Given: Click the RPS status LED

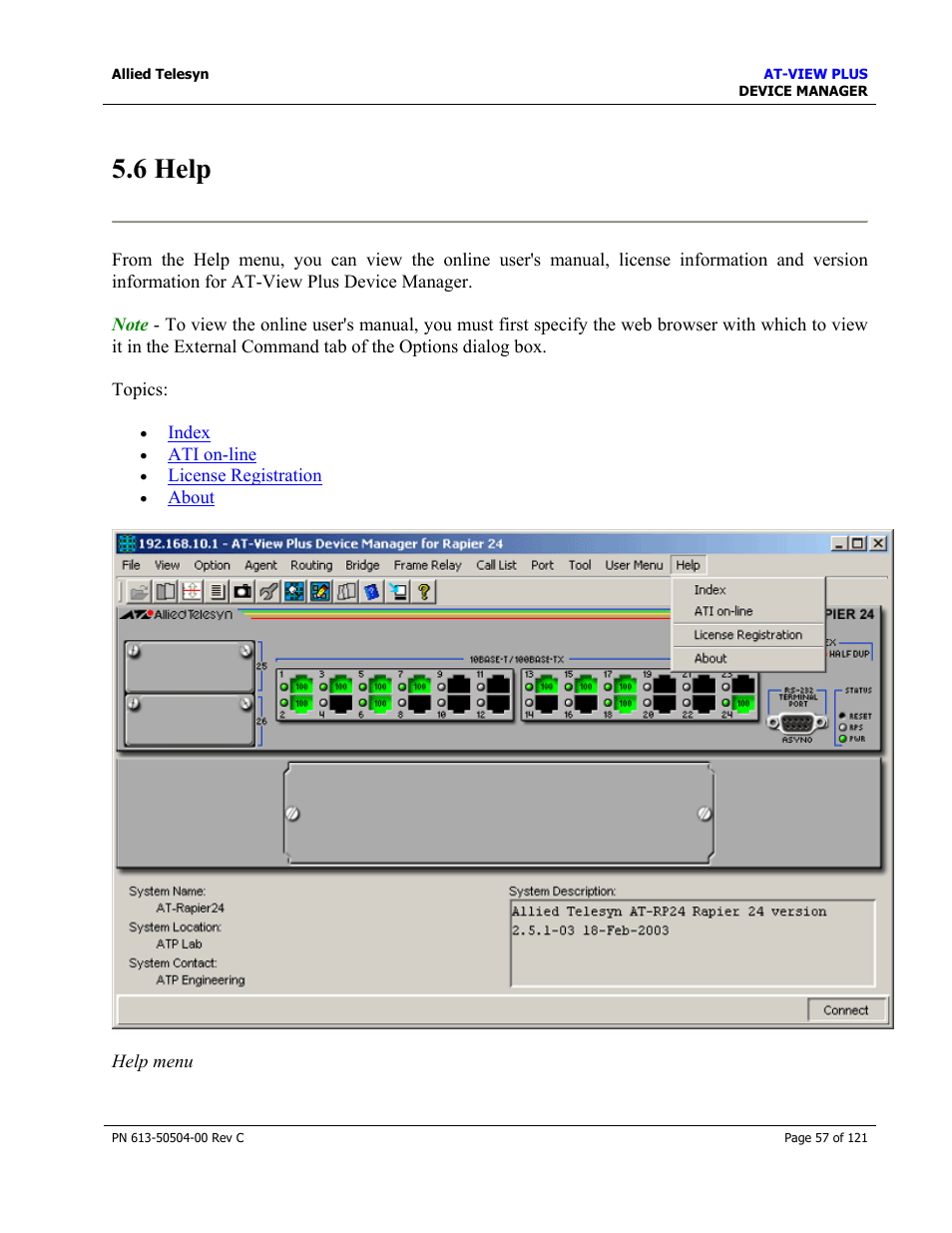Looking at the screenshot, I should tap(843, 728).
